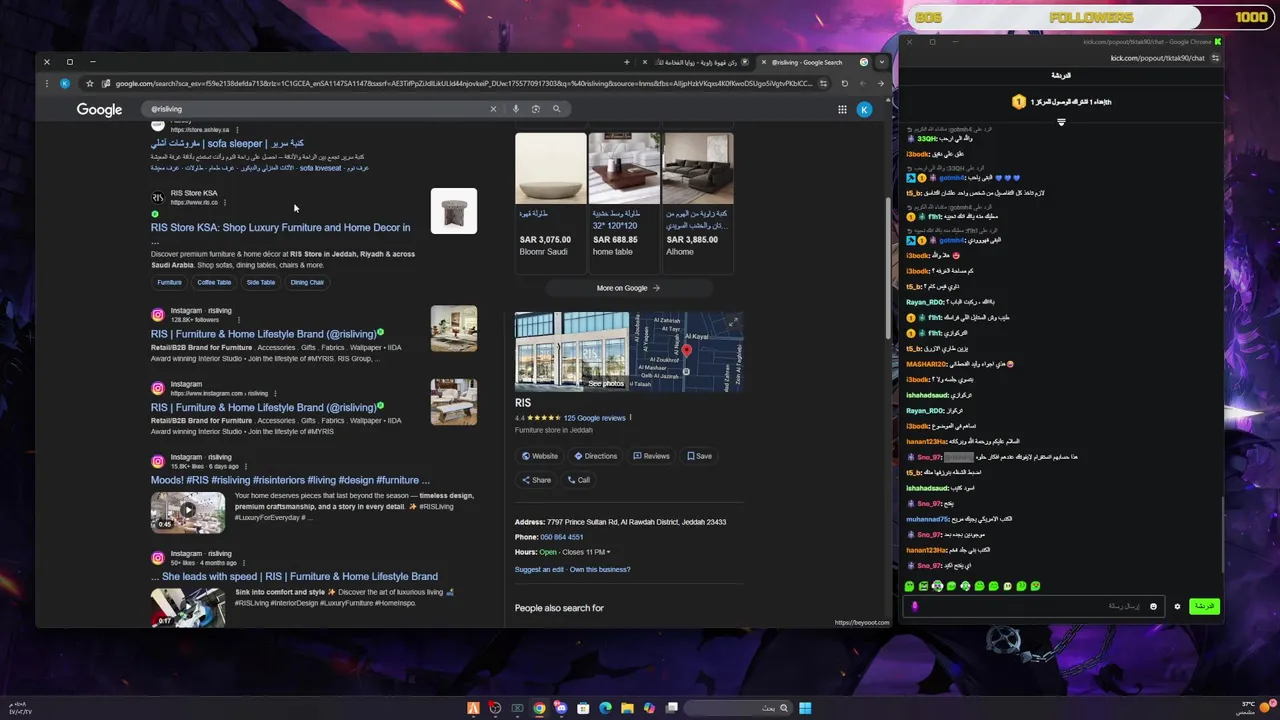Open Moods! #RIS #risliving Instagram result
This screenshot has width=1280, height=720.
pos(290,480)
